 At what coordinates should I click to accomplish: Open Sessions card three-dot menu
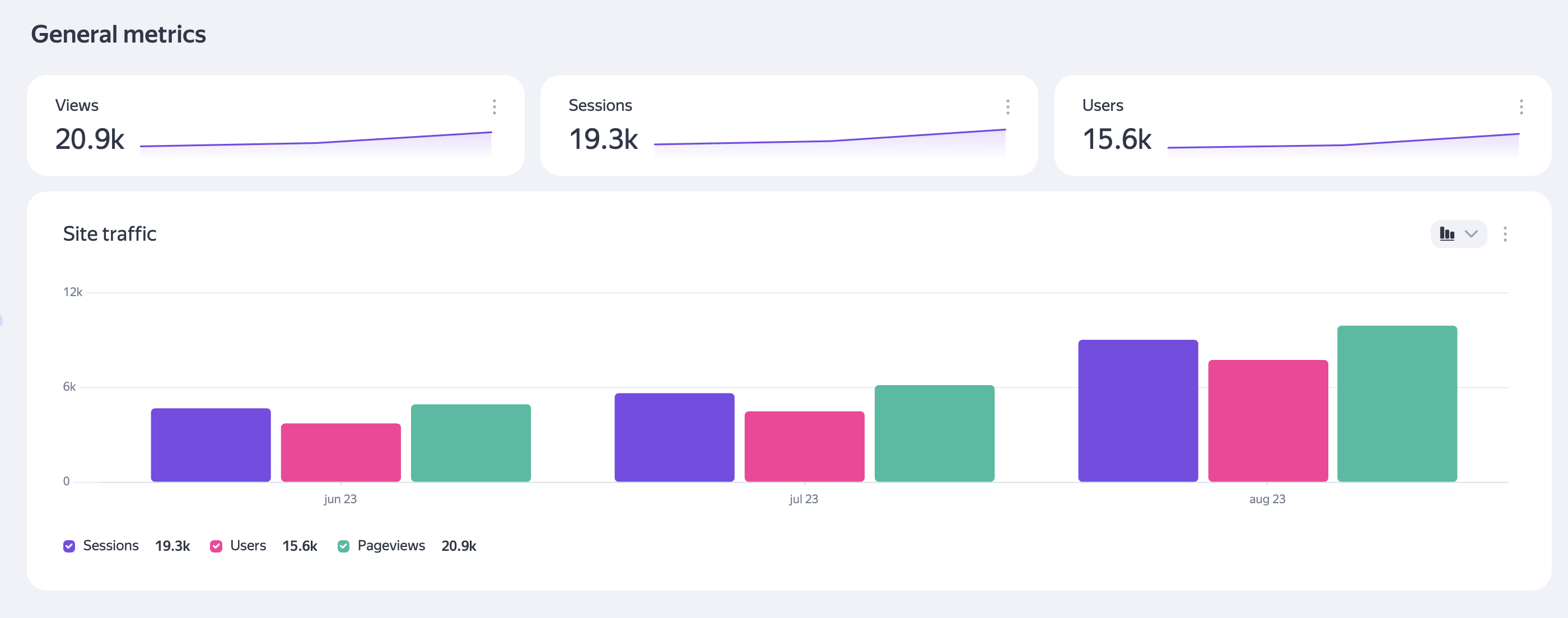click(1007, 107)
